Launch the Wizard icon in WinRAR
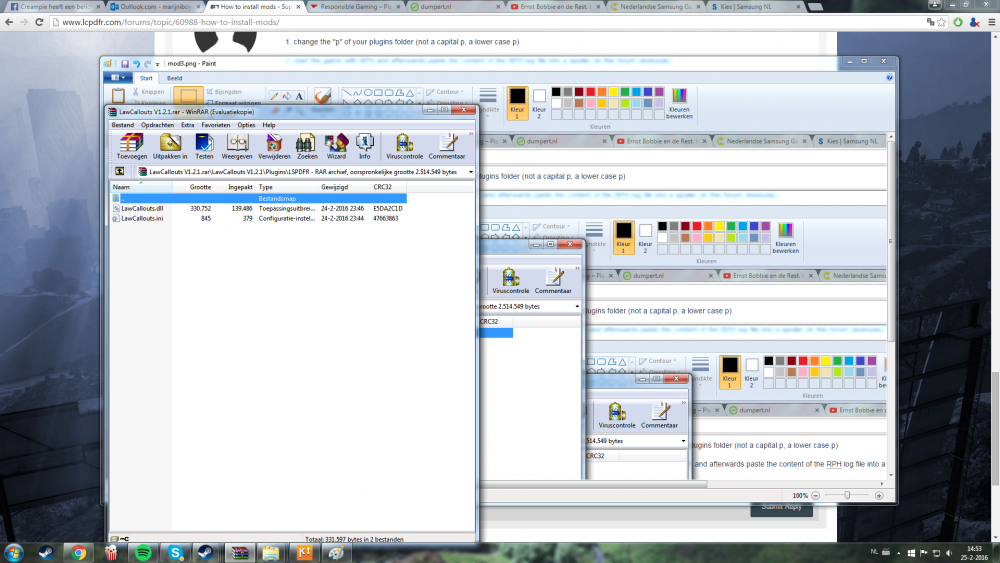 [336, 146]
